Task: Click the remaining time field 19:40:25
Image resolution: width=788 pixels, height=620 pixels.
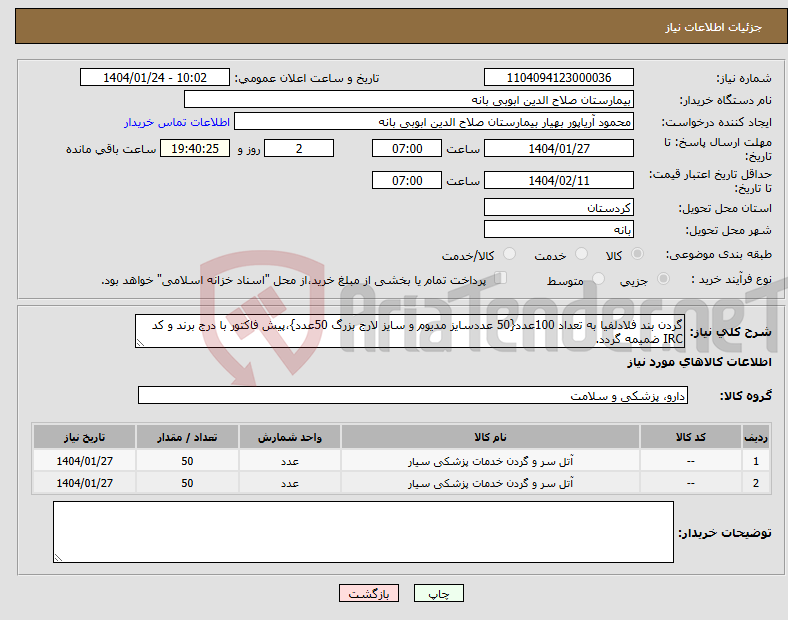Action: (x=195, y=148)
